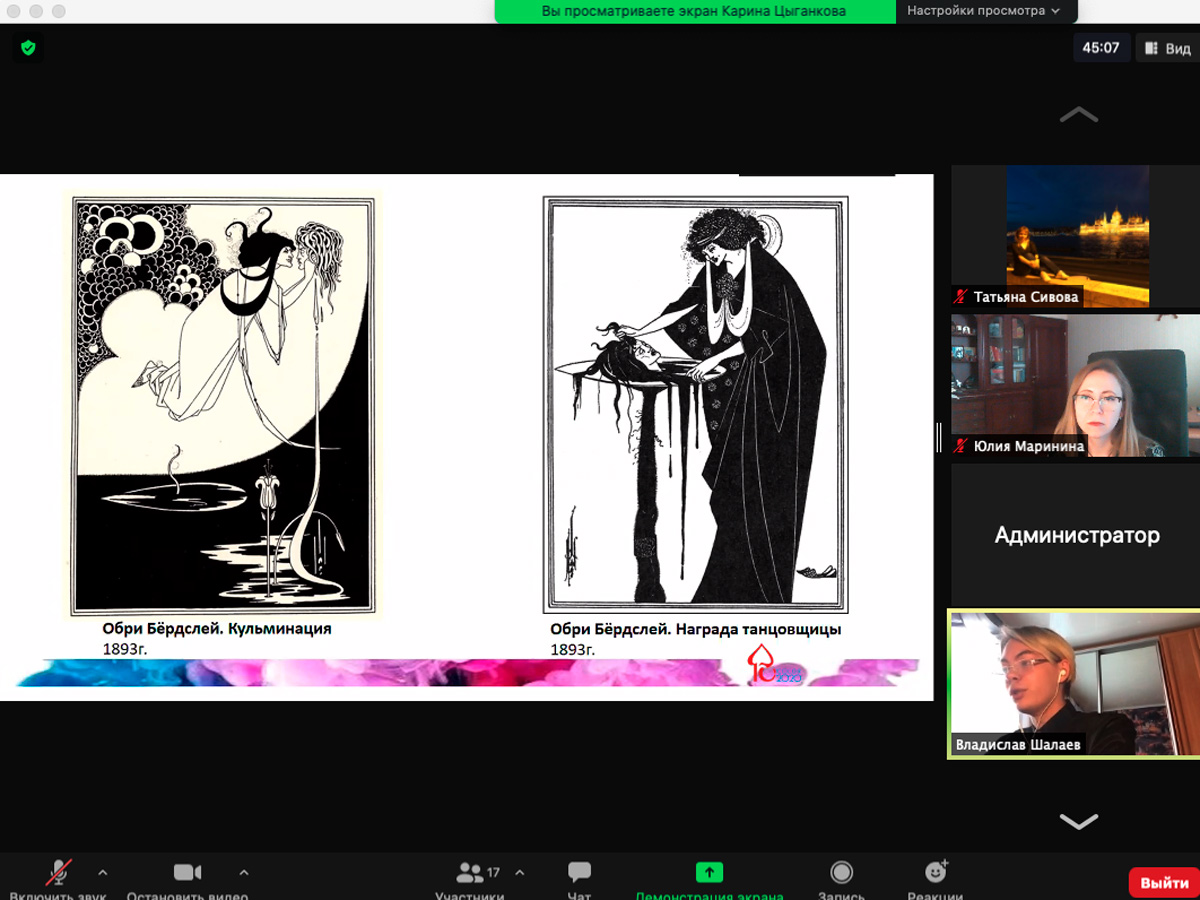The image size is (1200, 900).
Task: Click the participant count 17
Action: click(x=493, y=873)
